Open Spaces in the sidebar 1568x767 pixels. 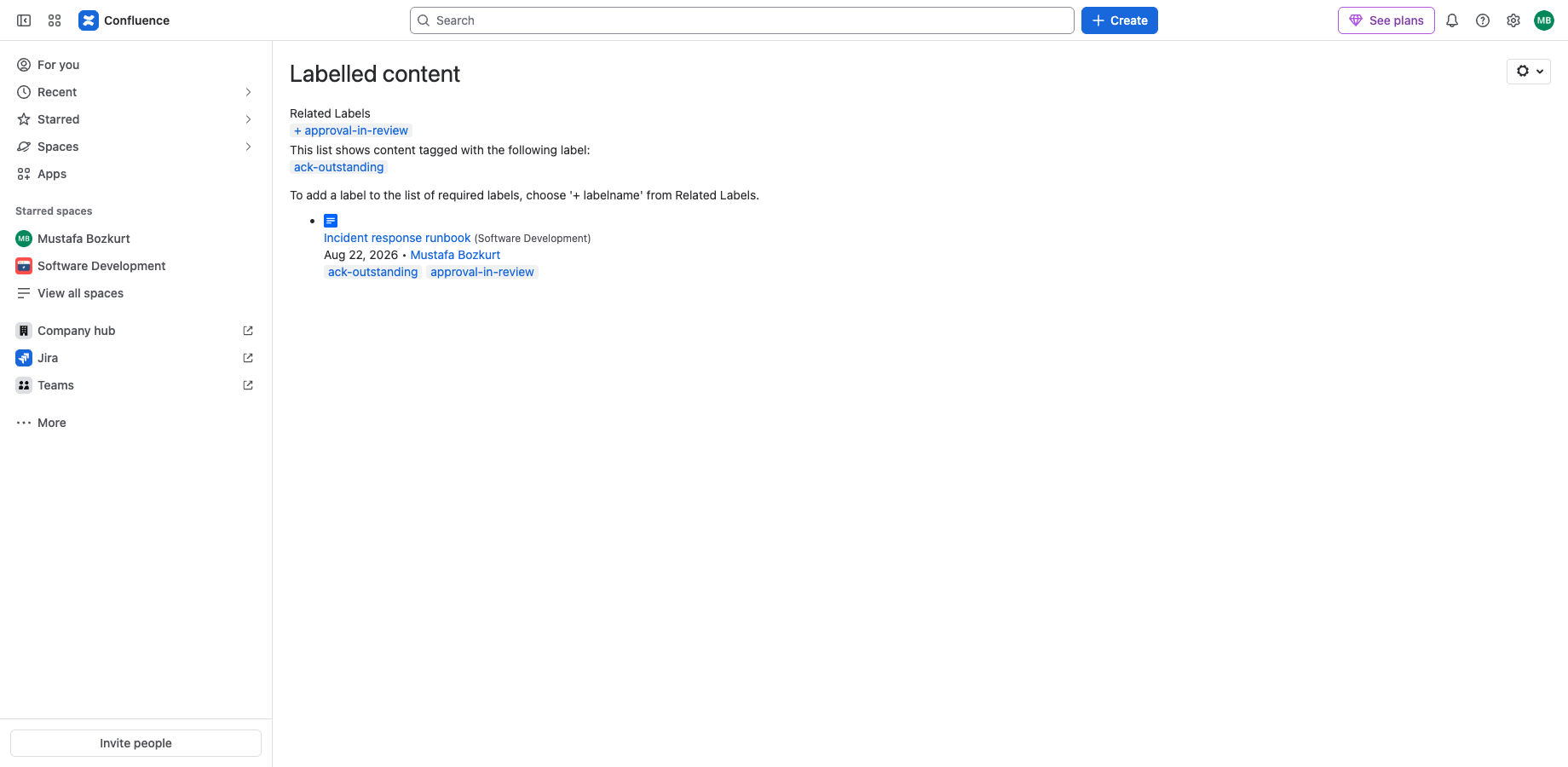pyautogui.click(x=135, y=147)
